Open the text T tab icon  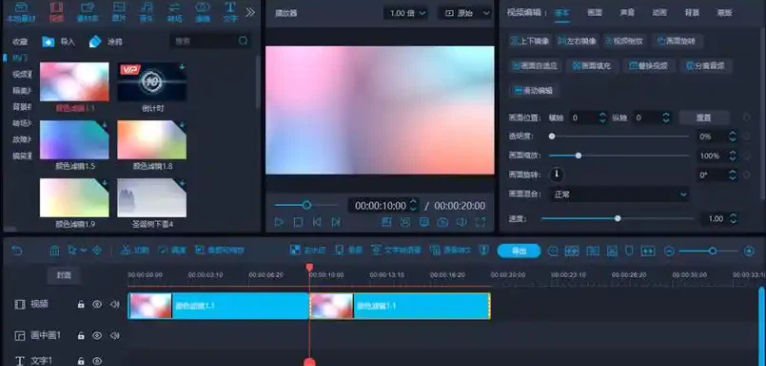(x=230, y=7)
